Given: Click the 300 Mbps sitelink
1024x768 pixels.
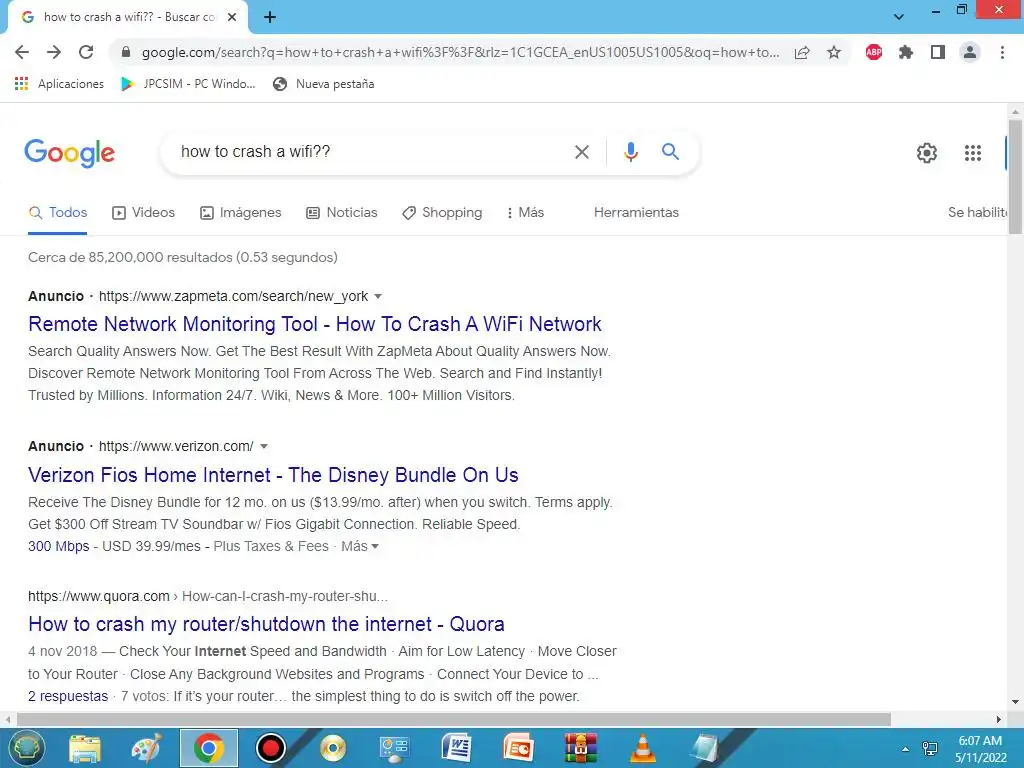Looking at the screenshot, I should click(x=59, y=547).
